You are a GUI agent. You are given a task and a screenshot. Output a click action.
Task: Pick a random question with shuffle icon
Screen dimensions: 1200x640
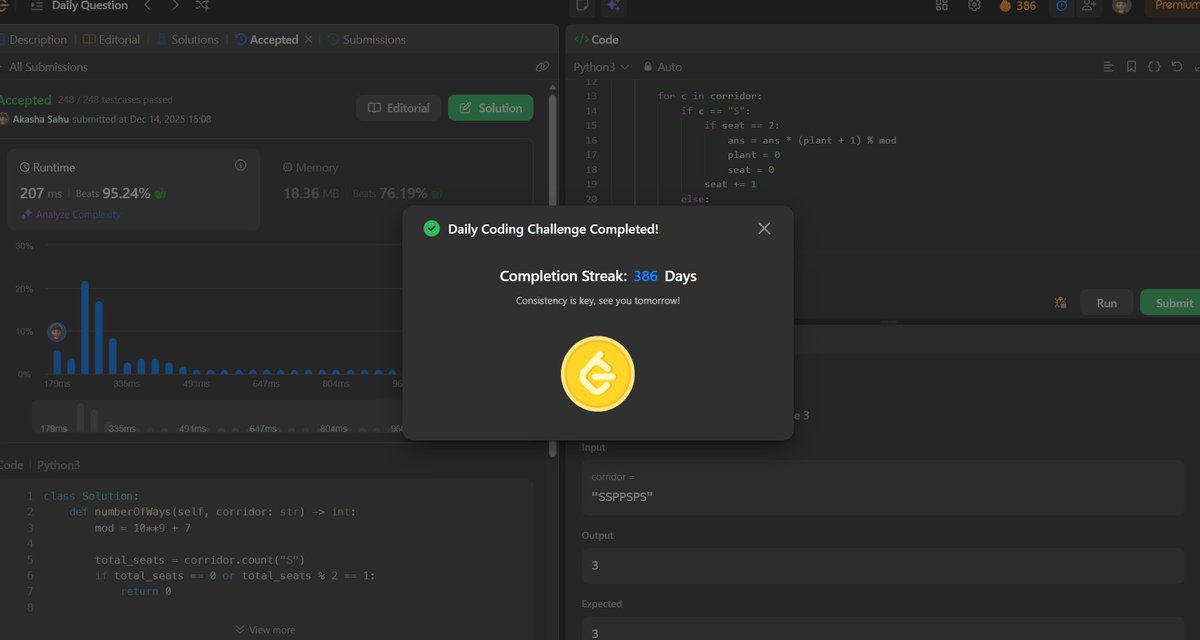pos(202,6)
